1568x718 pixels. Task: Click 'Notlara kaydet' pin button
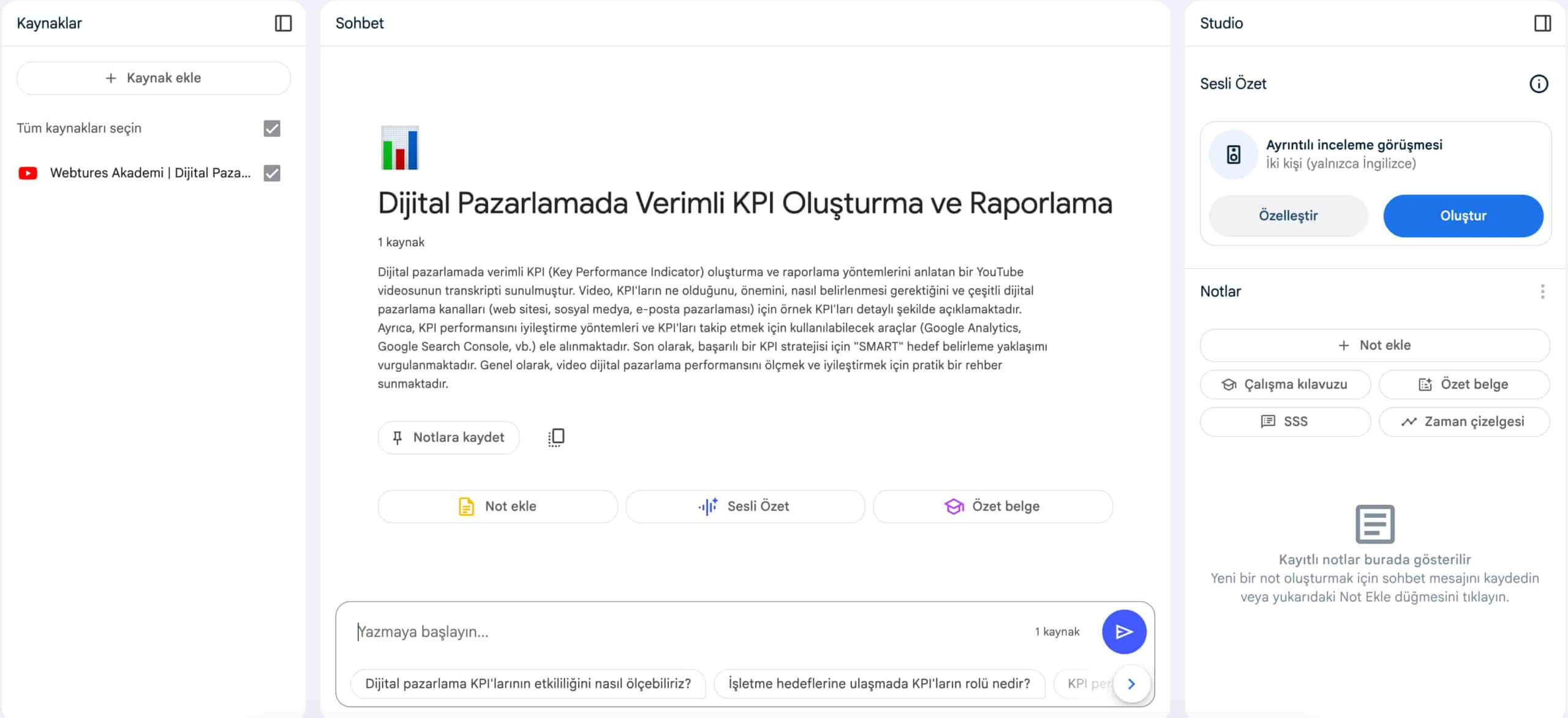pos(448,437)
